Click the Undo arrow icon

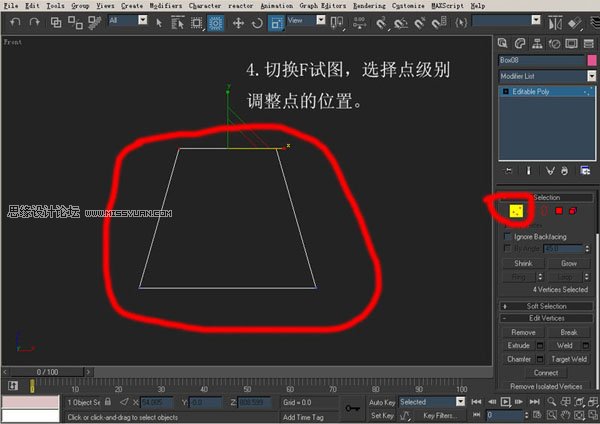[15, 23]
